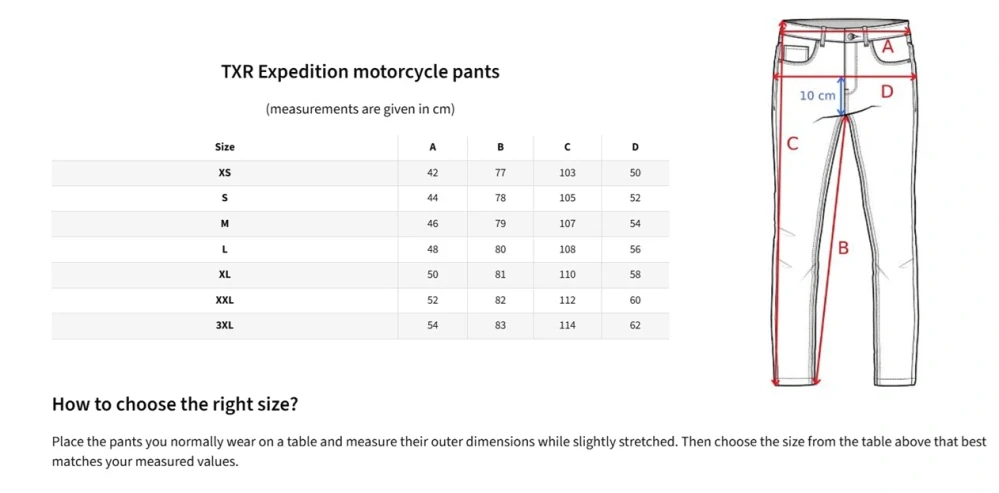Click the red letter D on the pants diagram

point(887,92)
